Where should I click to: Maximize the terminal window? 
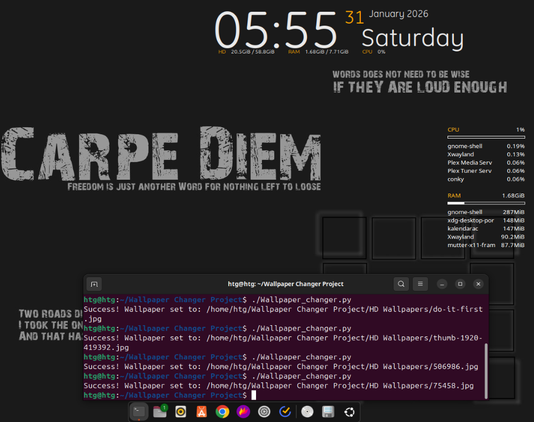pos(460,284)
